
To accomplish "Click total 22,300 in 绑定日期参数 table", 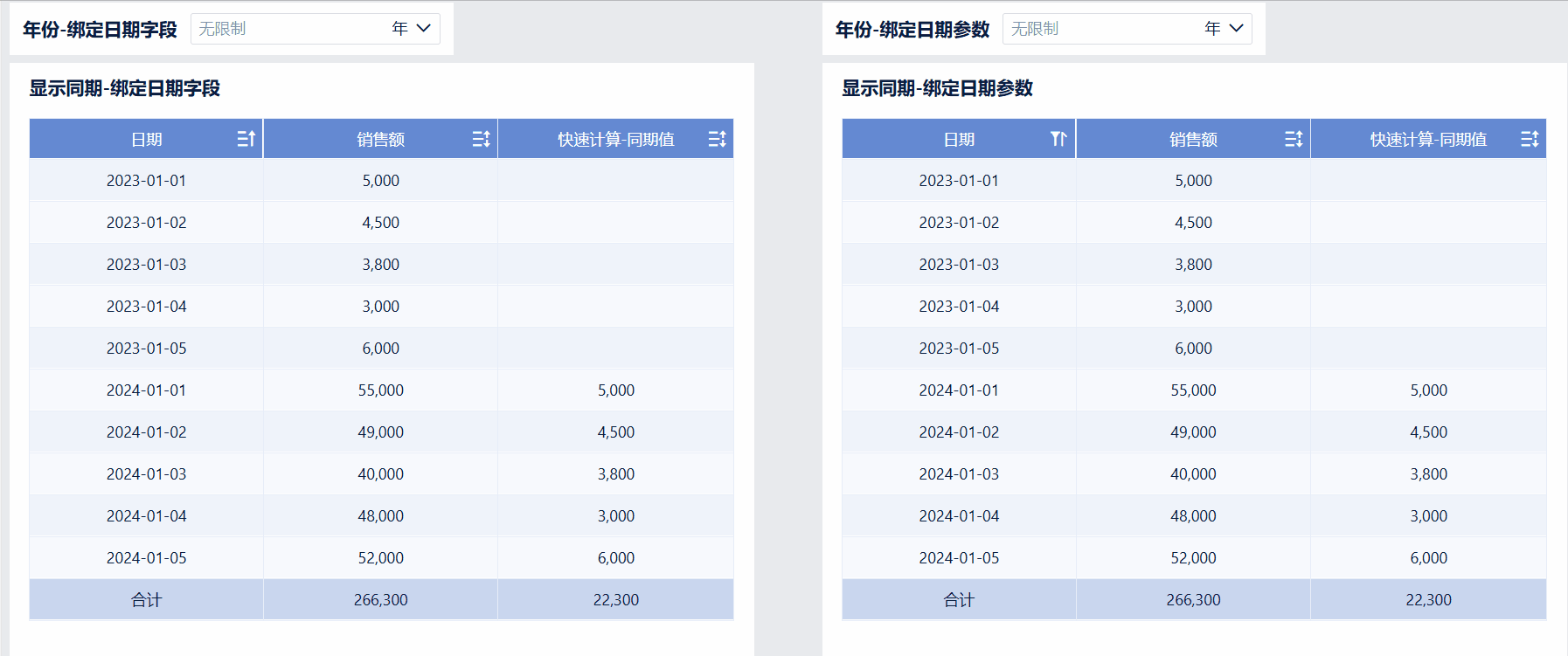I will tap(1429, 600).
